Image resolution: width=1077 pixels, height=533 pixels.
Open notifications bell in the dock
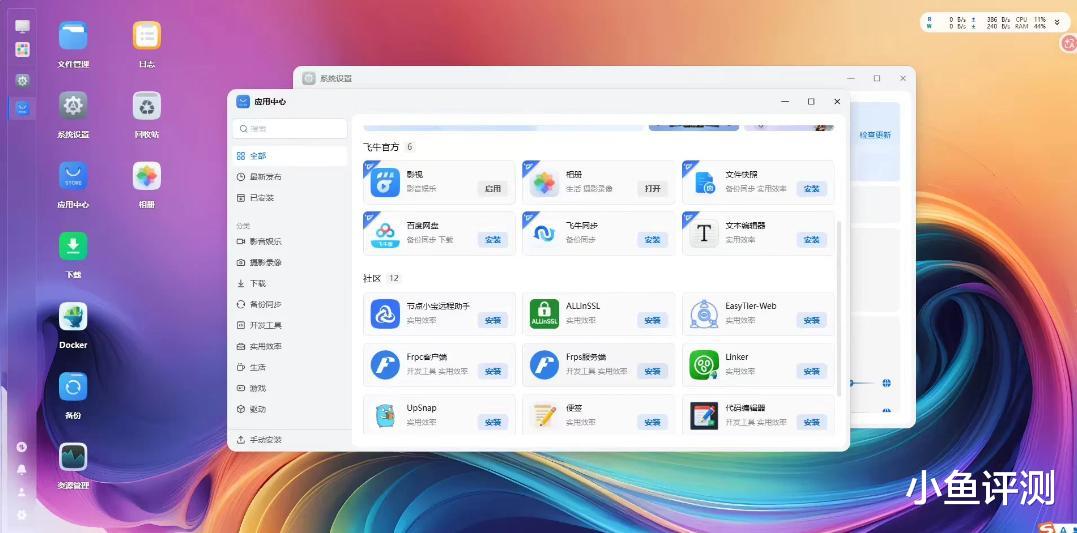[22, 470]
